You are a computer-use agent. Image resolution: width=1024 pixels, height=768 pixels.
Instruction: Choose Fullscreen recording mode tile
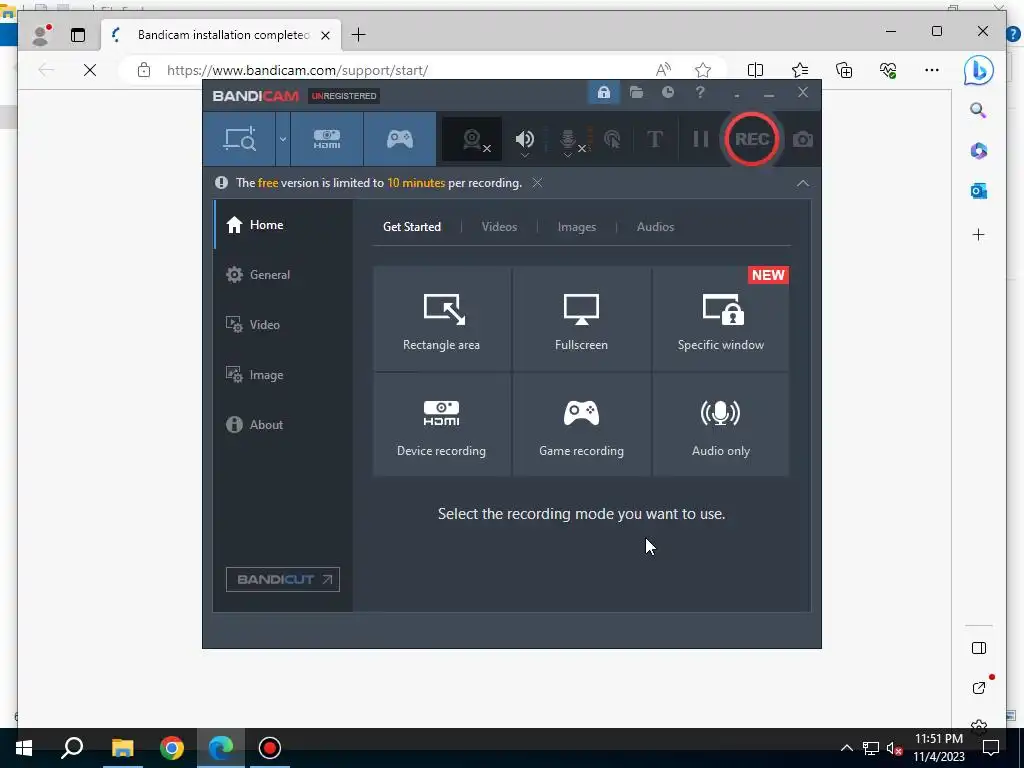[581, 319]
